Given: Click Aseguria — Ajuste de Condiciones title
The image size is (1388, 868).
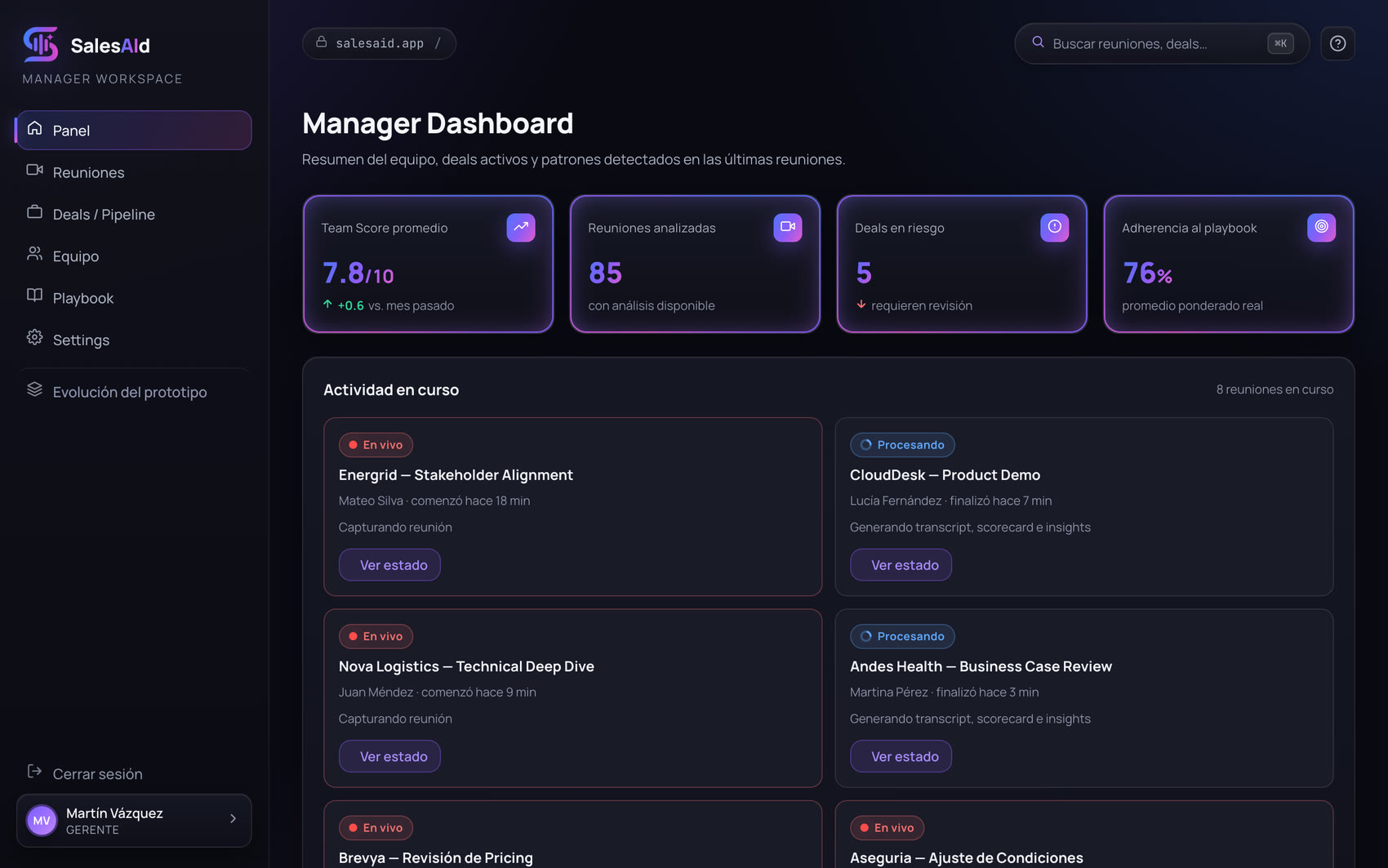Looking at the screenshot, I should coord(966,858).
